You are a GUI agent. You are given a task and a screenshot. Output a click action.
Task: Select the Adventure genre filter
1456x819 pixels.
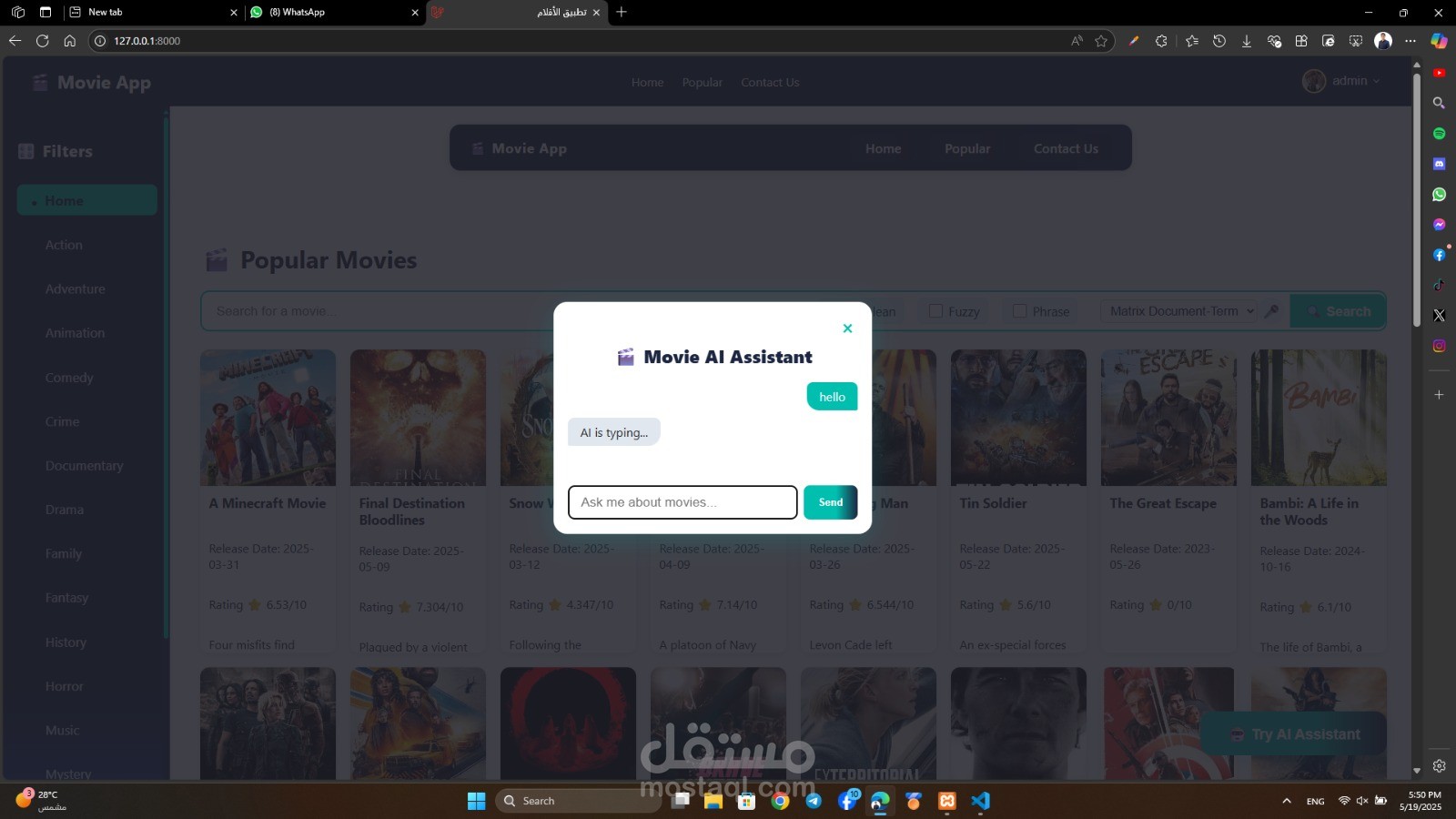click(x=75, y=288)
